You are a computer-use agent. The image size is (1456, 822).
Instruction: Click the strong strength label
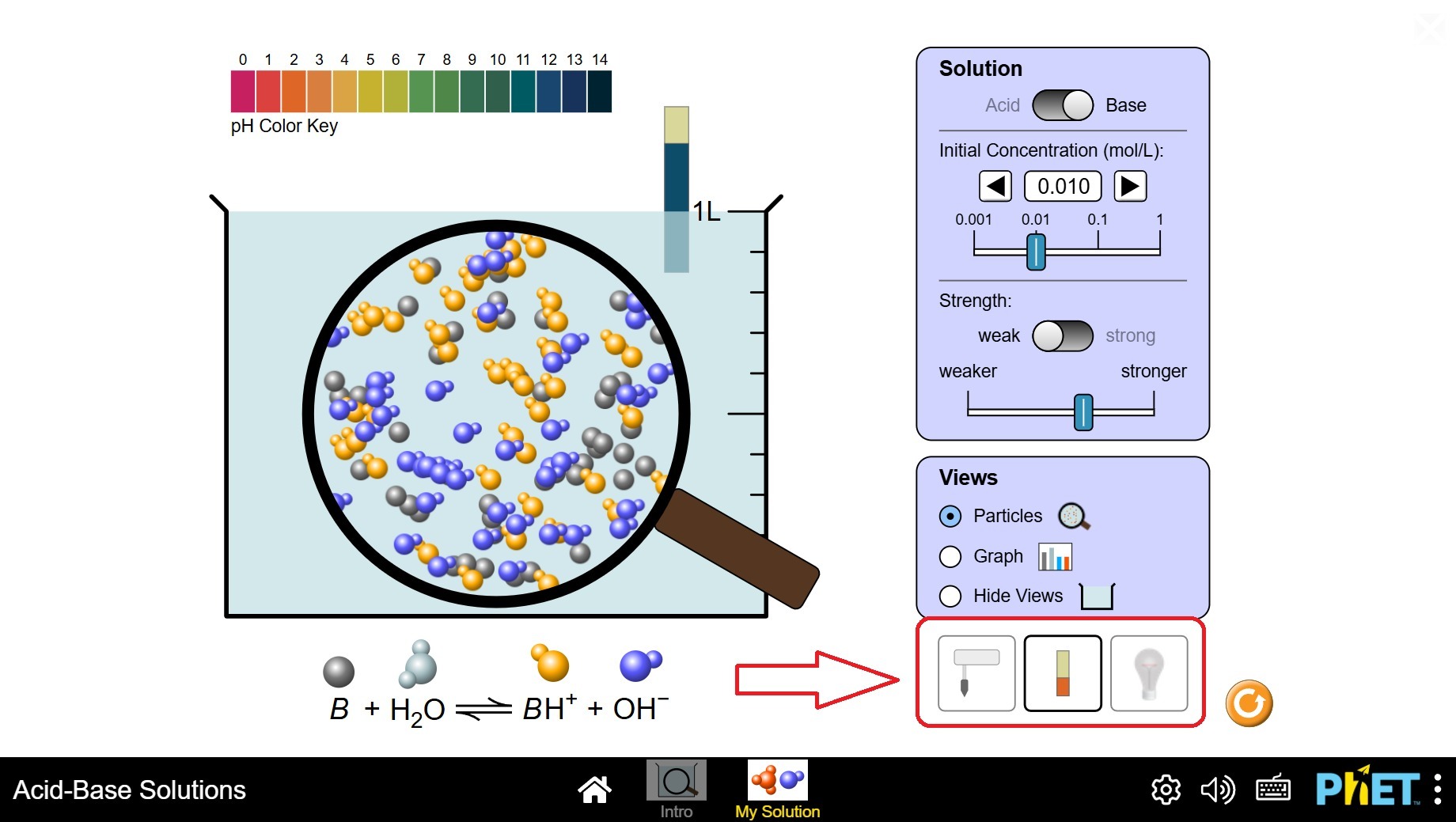(x=1130, y=336)
